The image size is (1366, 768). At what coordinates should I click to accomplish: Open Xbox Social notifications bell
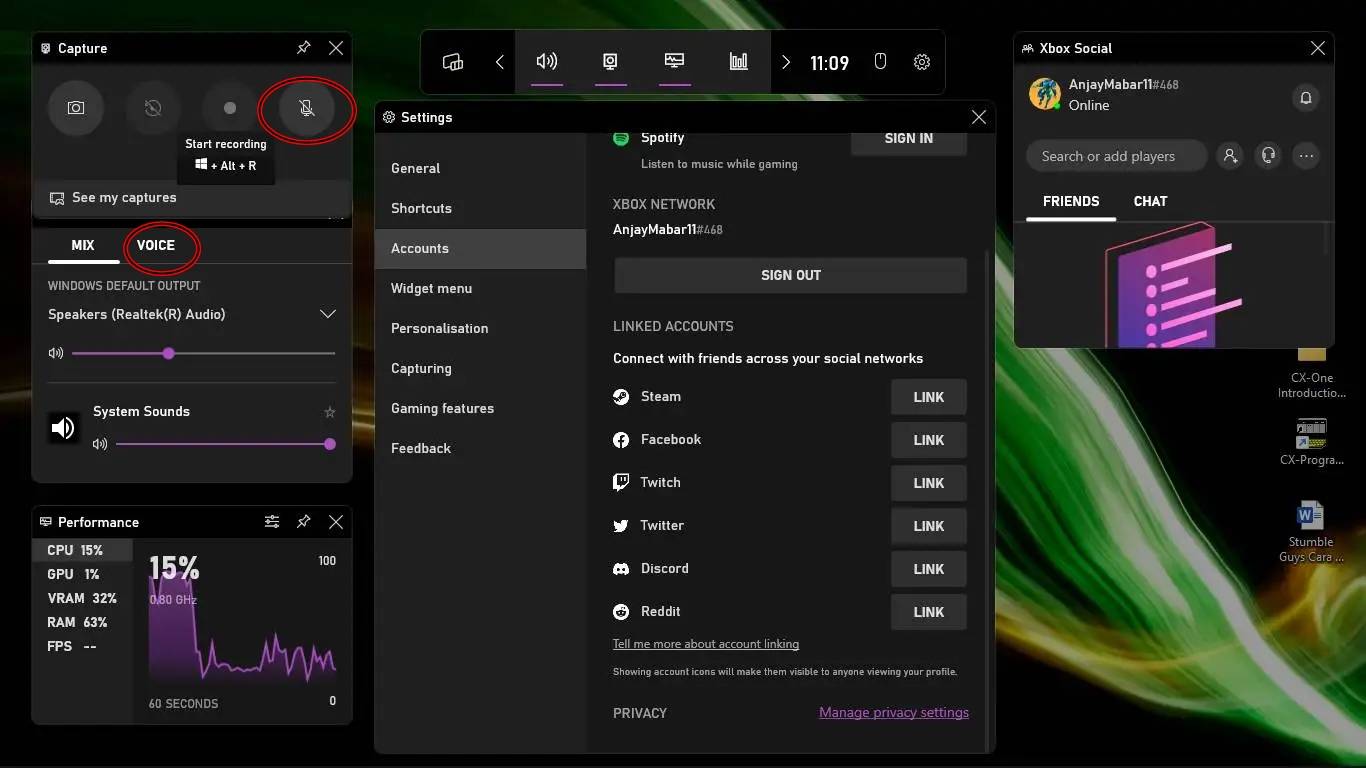click(1305, 97)
